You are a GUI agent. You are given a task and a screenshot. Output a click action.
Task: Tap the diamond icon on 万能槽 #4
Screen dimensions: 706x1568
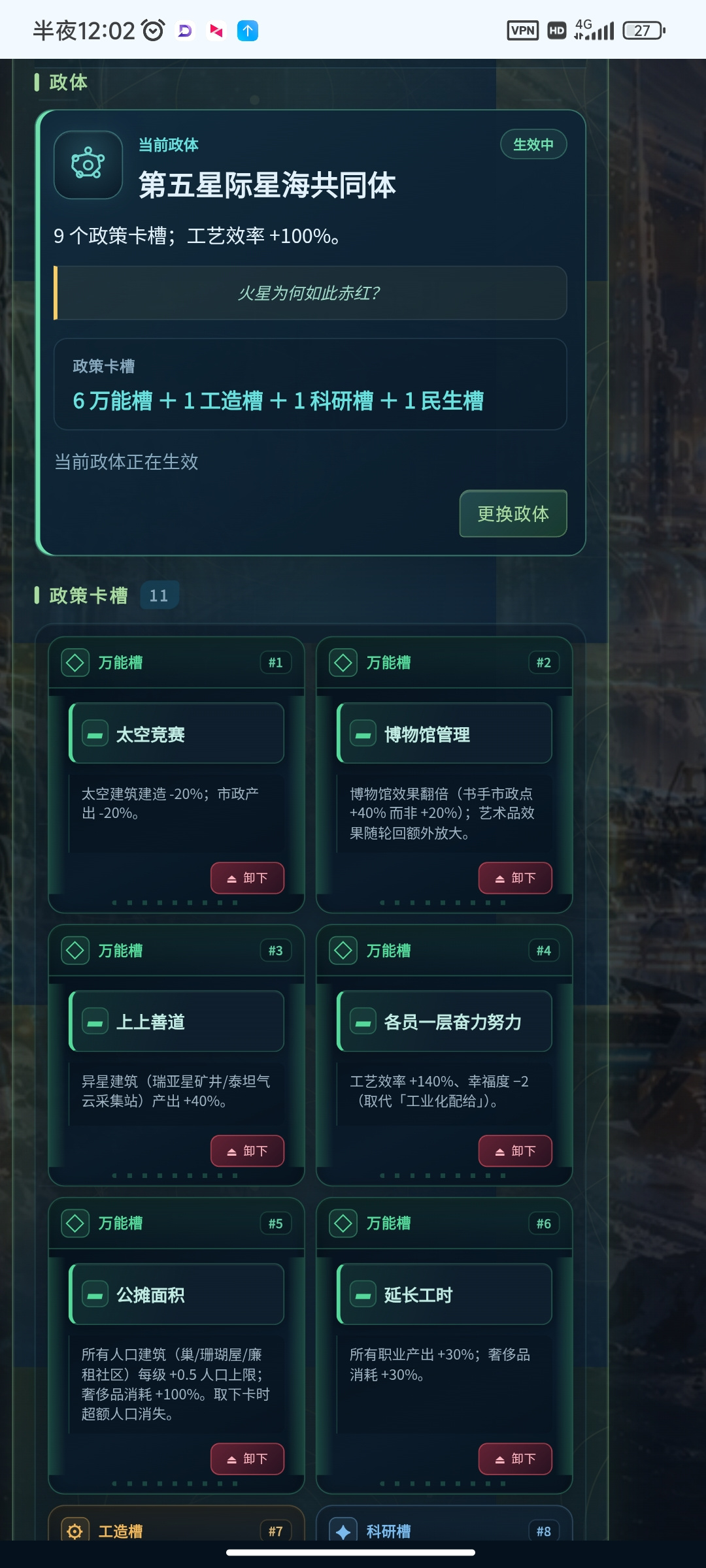click(x=343, y=951)
